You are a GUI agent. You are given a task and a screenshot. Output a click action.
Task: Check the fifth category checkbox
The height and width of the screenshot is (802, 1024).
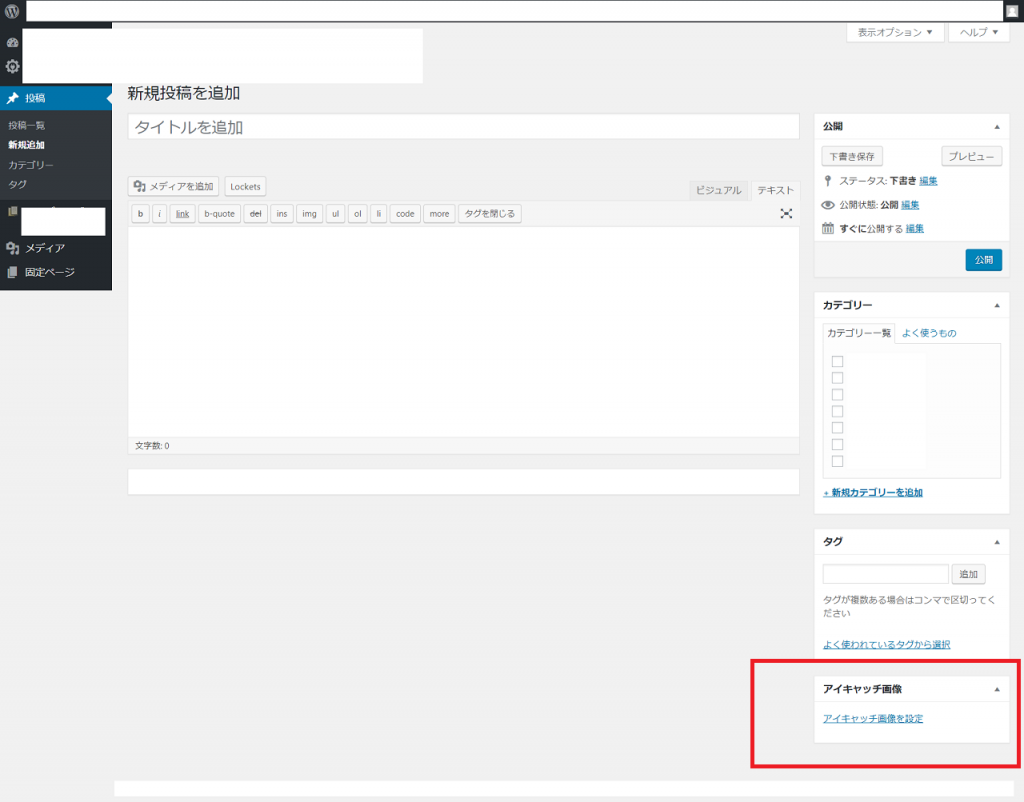click(x=837, y=428)
